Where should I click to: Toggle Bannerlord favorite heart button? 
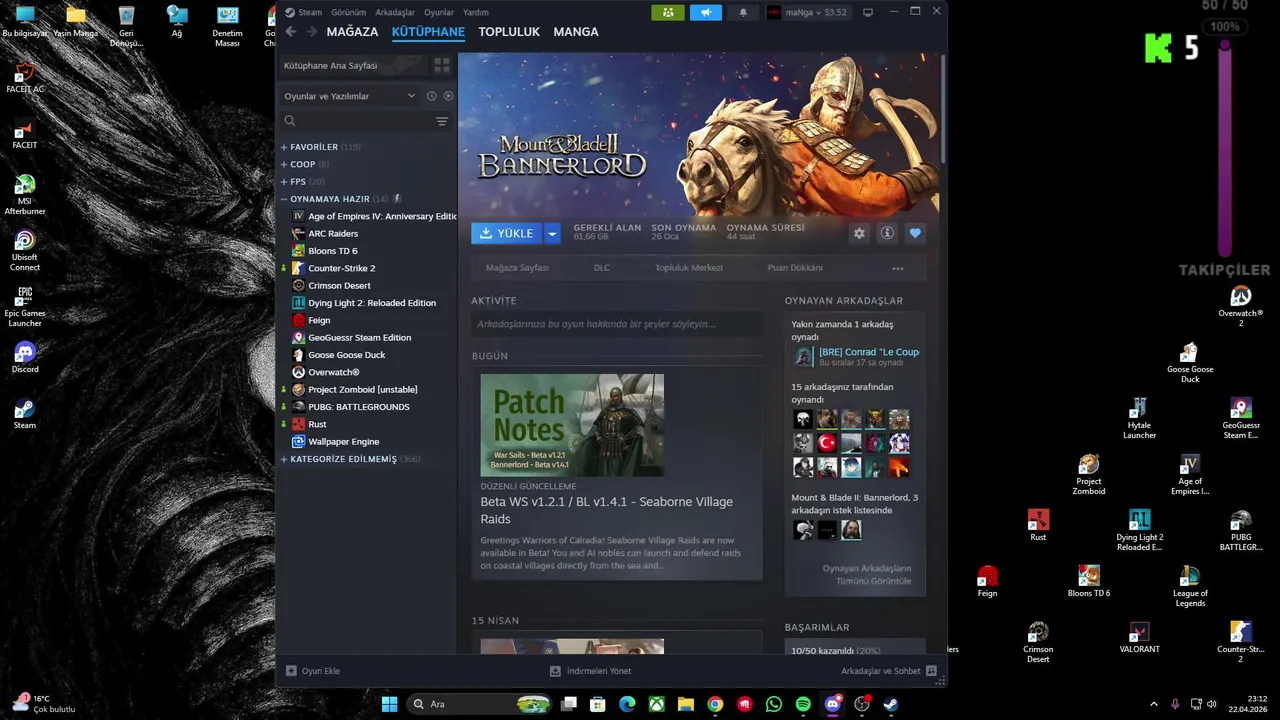tap(915, 233)
